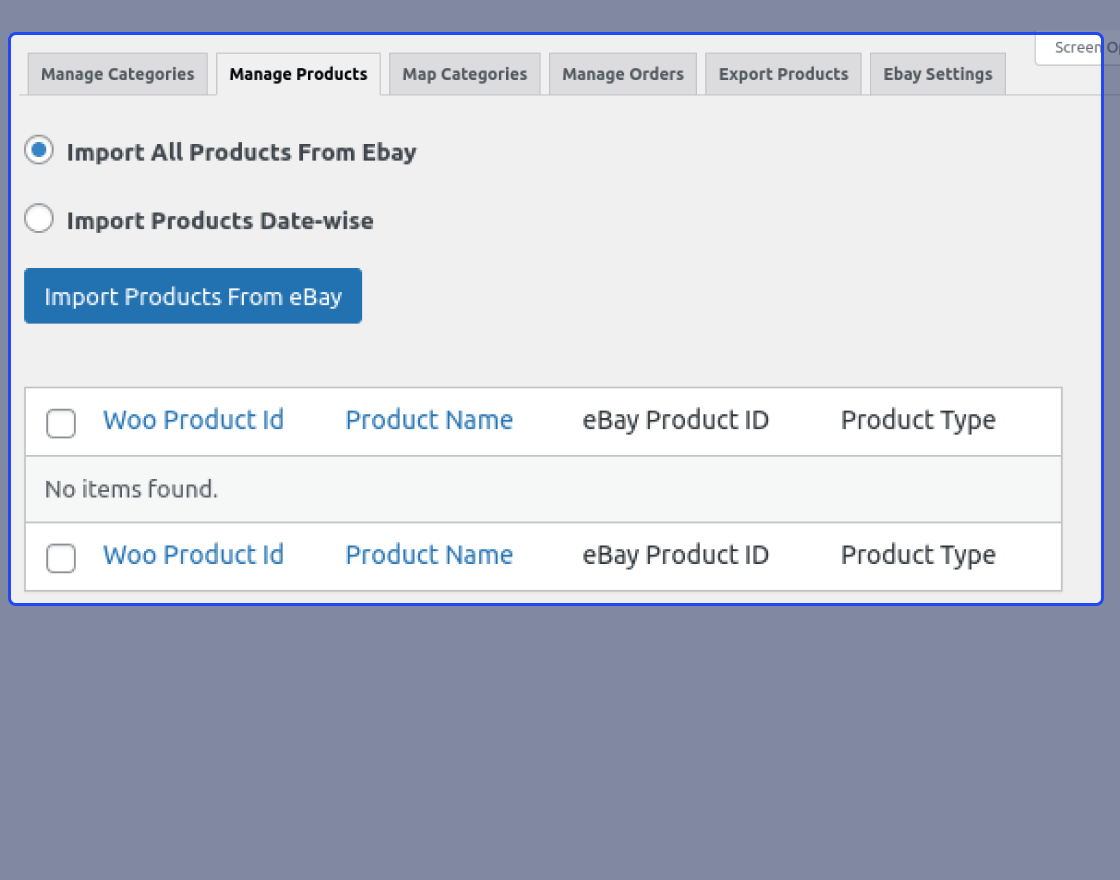Sort by Woo Product Id in table header

193,420
